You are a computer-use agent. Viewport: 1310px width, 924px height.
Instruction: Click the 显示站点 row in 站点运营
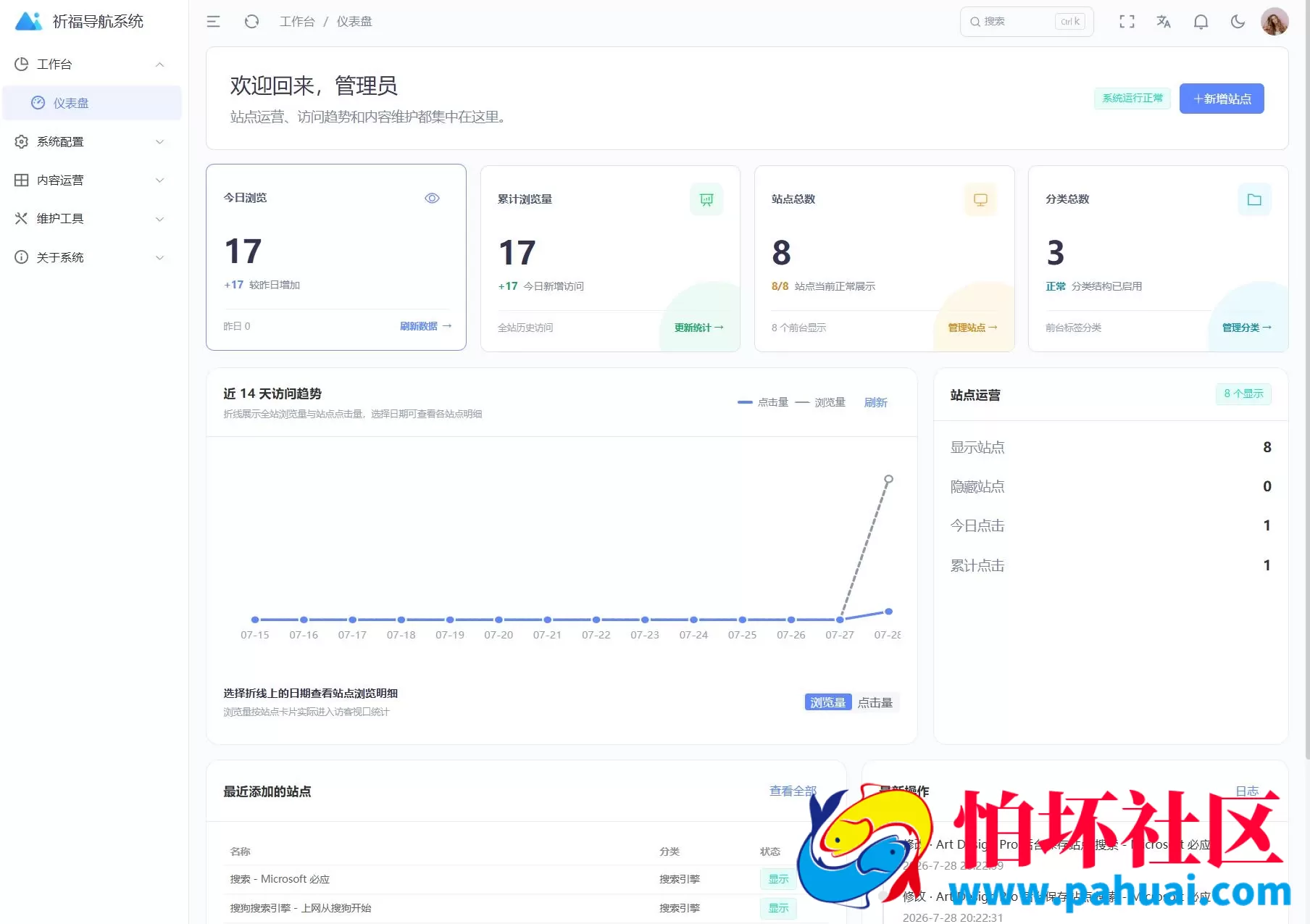click(x=1111, y=447)
